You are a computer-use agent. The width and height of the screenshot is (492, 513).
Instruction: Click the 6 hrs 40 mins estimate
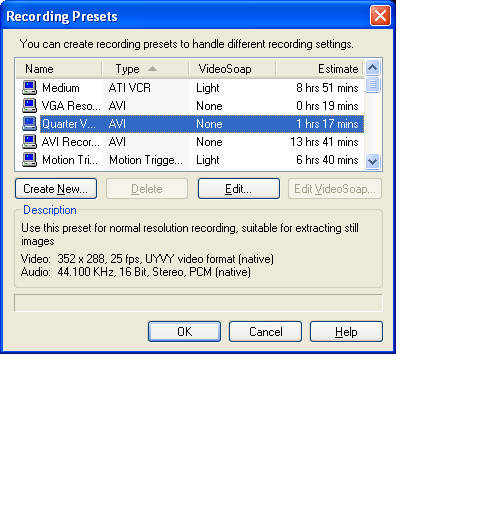(x=327, y=160)
